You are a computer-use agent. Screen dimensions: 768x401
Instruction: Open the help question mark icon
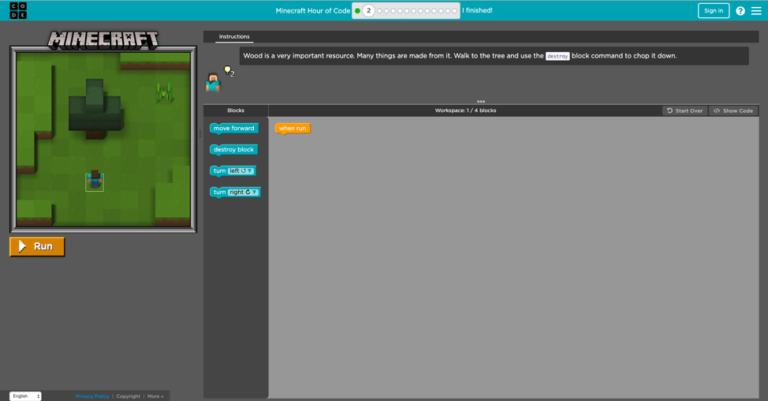(x=740, y=11)
